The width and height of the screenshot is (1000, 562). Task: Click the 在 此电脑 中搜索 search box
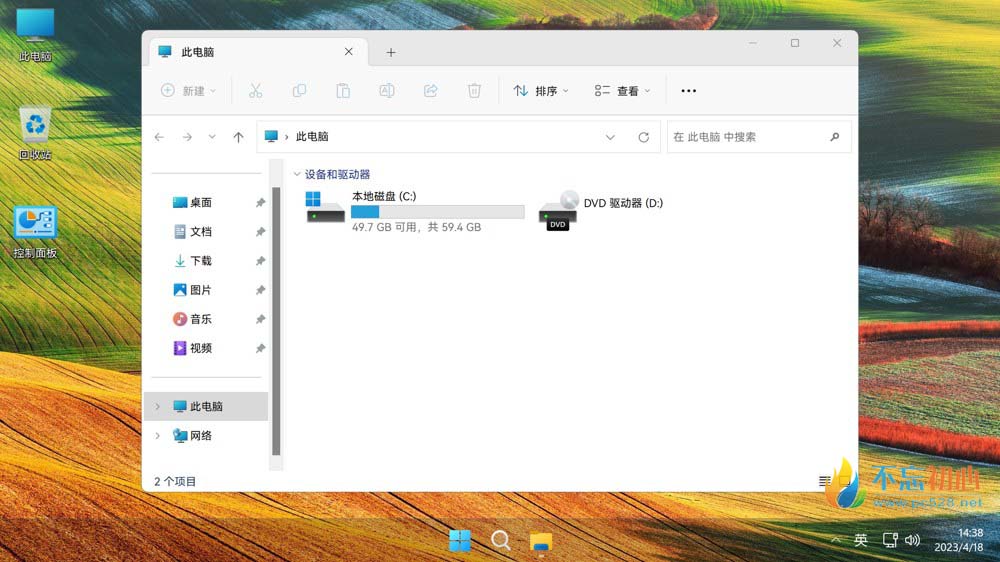[x=748, y=137]
